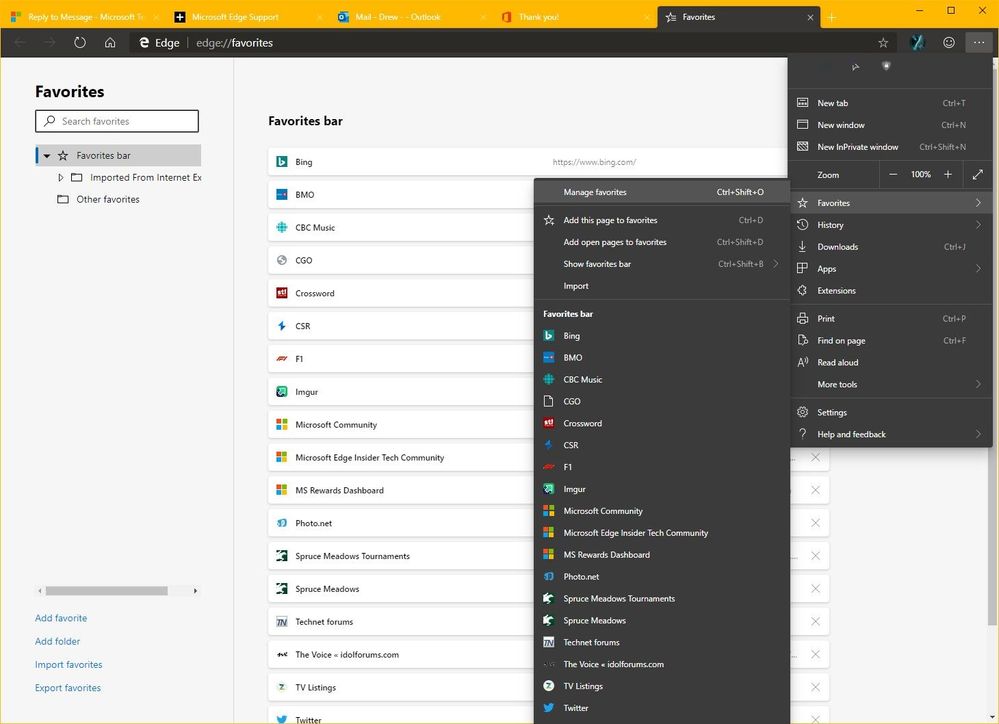
Task: Click the CBC Music icon in page list
Action: click(x=282, y=228)
